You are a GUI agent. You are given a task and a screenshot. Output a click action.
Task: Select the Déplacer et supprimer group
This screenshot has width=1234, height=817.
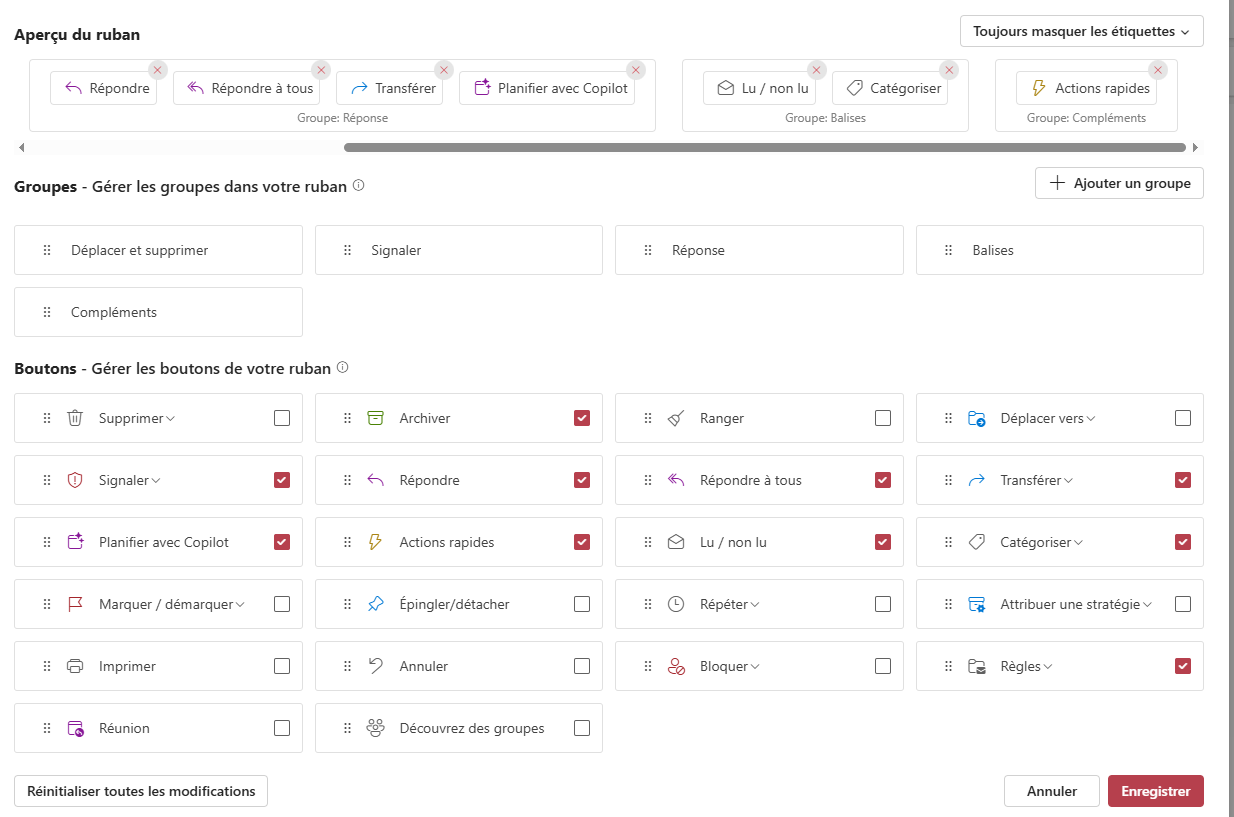click(158, 250)
